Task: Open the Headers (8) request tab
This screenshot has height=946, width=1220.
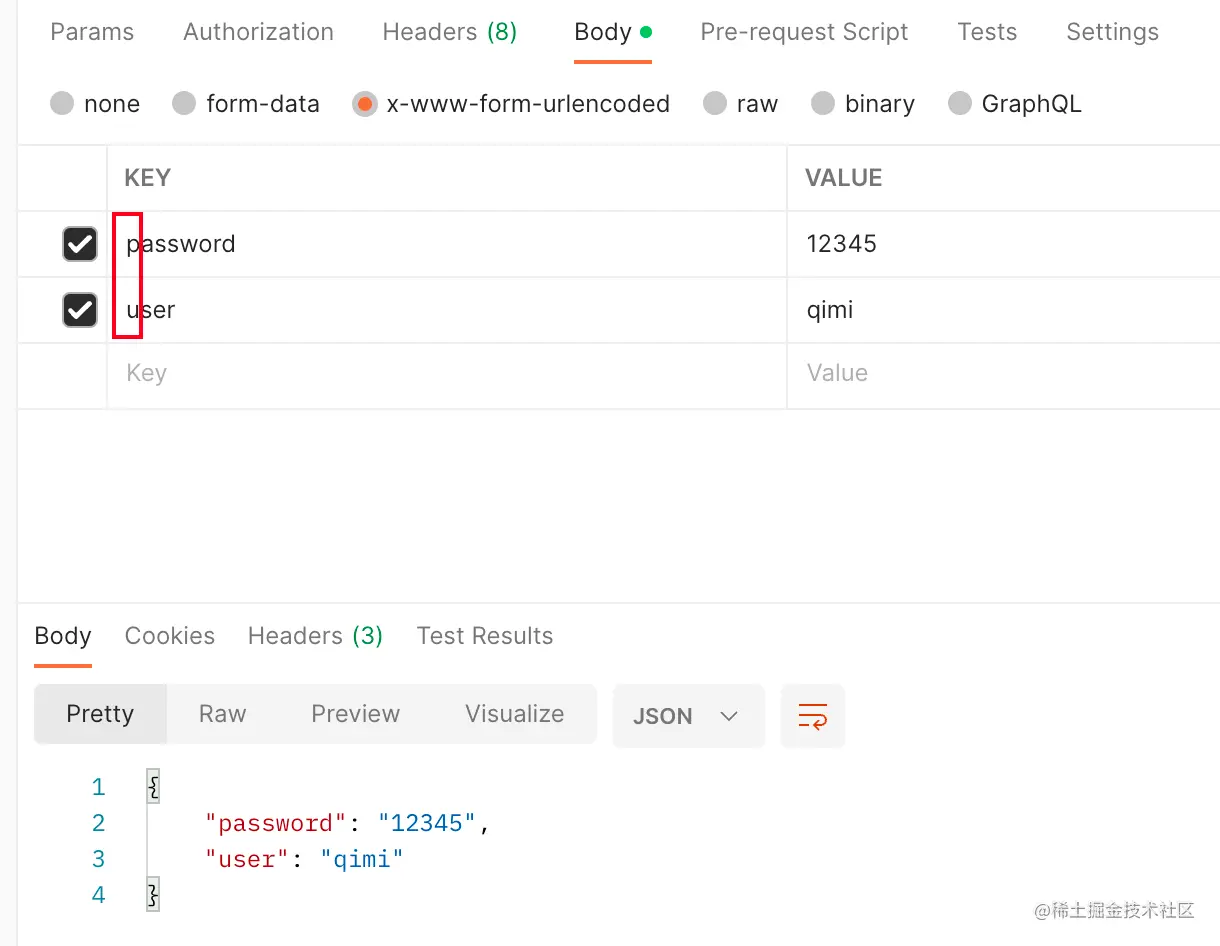Action: pos(450,32)
